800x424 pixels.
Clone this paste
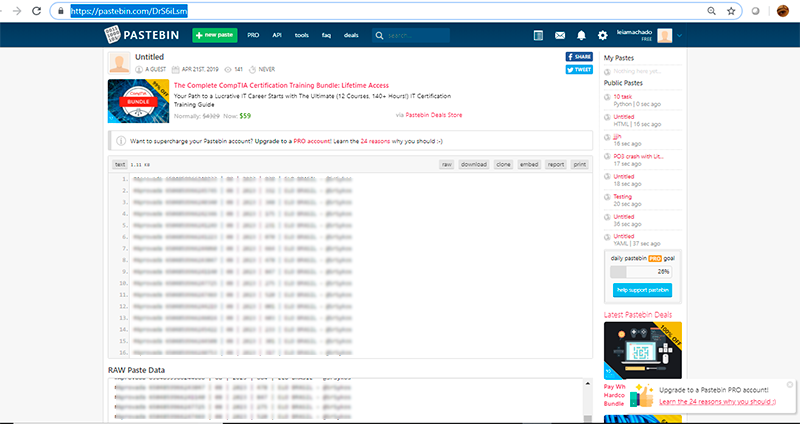(503, 164)
